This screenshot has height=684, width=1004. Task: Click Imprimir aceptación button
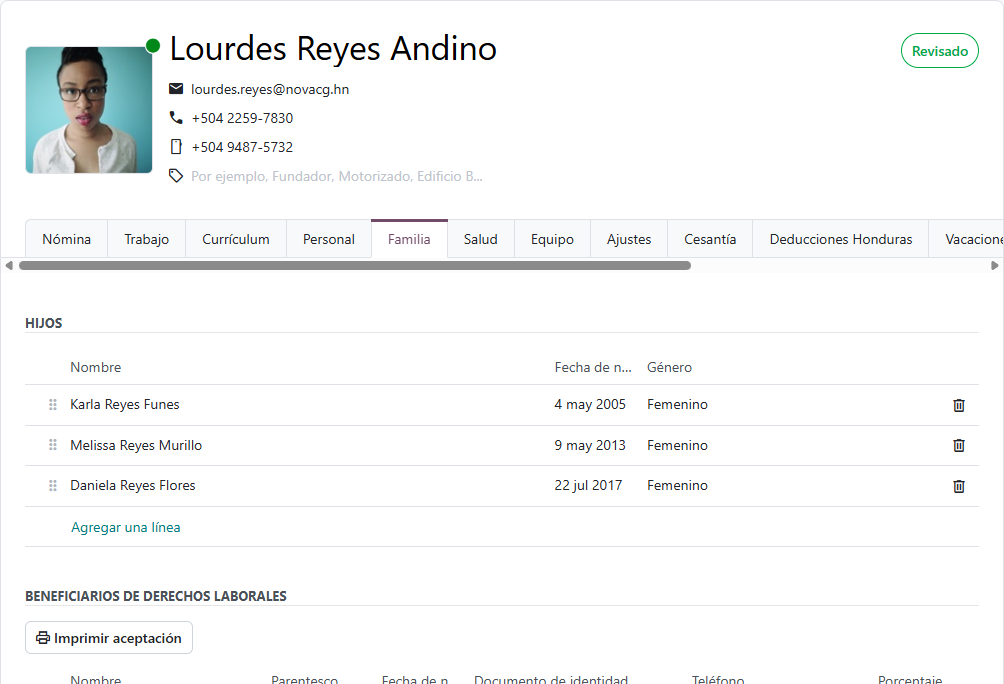(109, 638)
